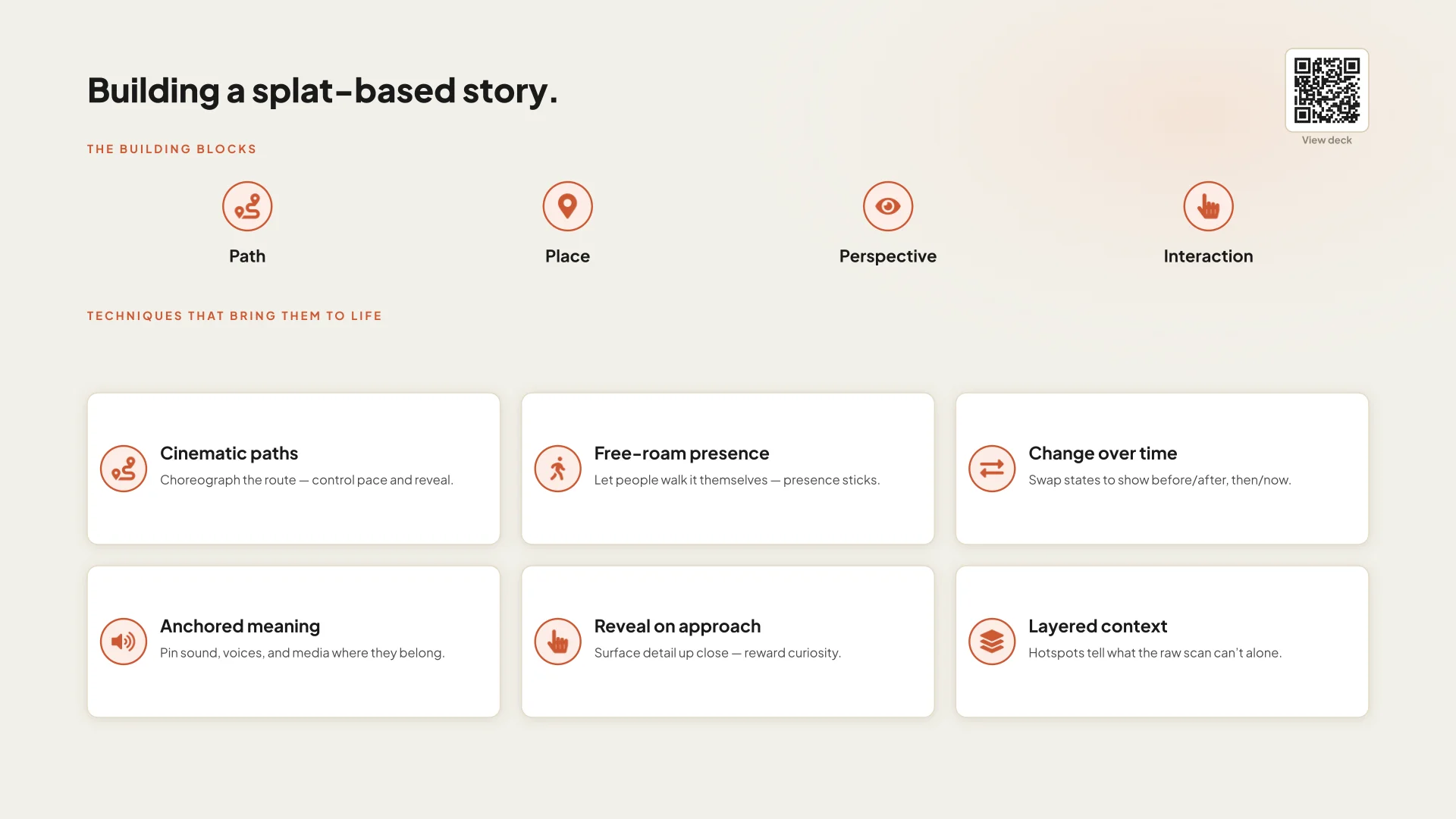Viewport: 1456px width, 819px height.
Task: Click text 'Surface detail up close — reward curiosity.'
Action: (x=717, y=653)
